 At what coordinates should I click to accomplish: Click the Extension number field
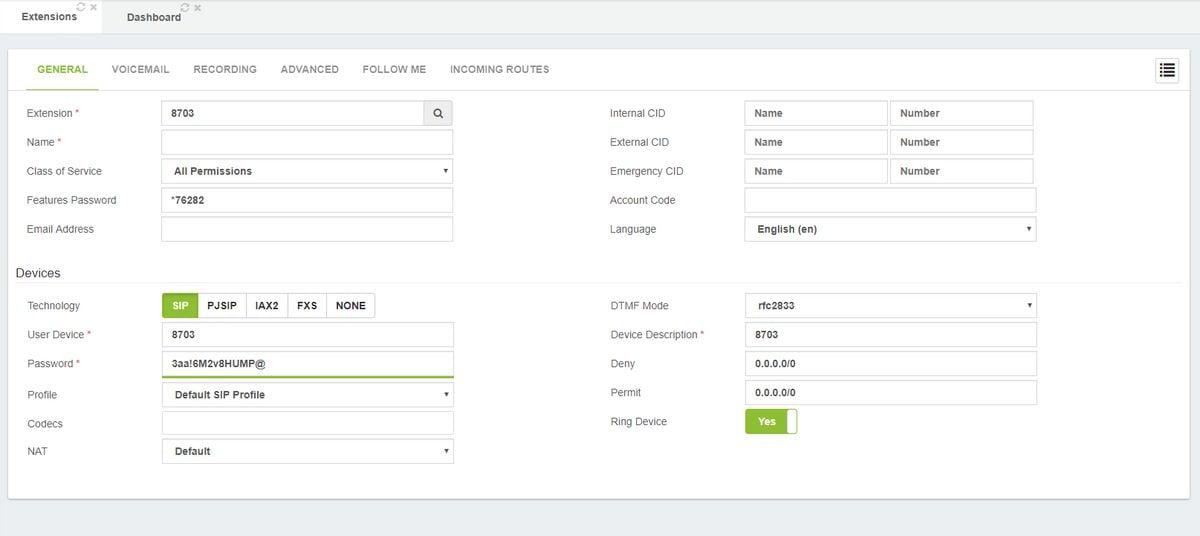[x=293, y=113]
